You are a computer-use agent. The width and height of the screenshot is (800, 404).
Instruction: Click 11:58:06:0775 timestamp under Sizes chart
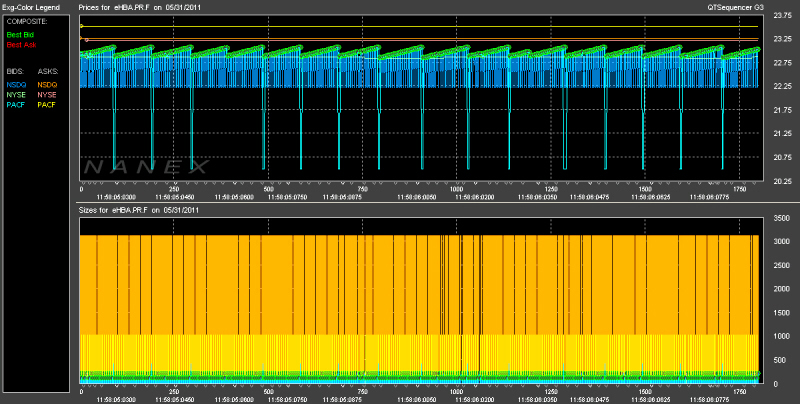click(x=709, y=399)
